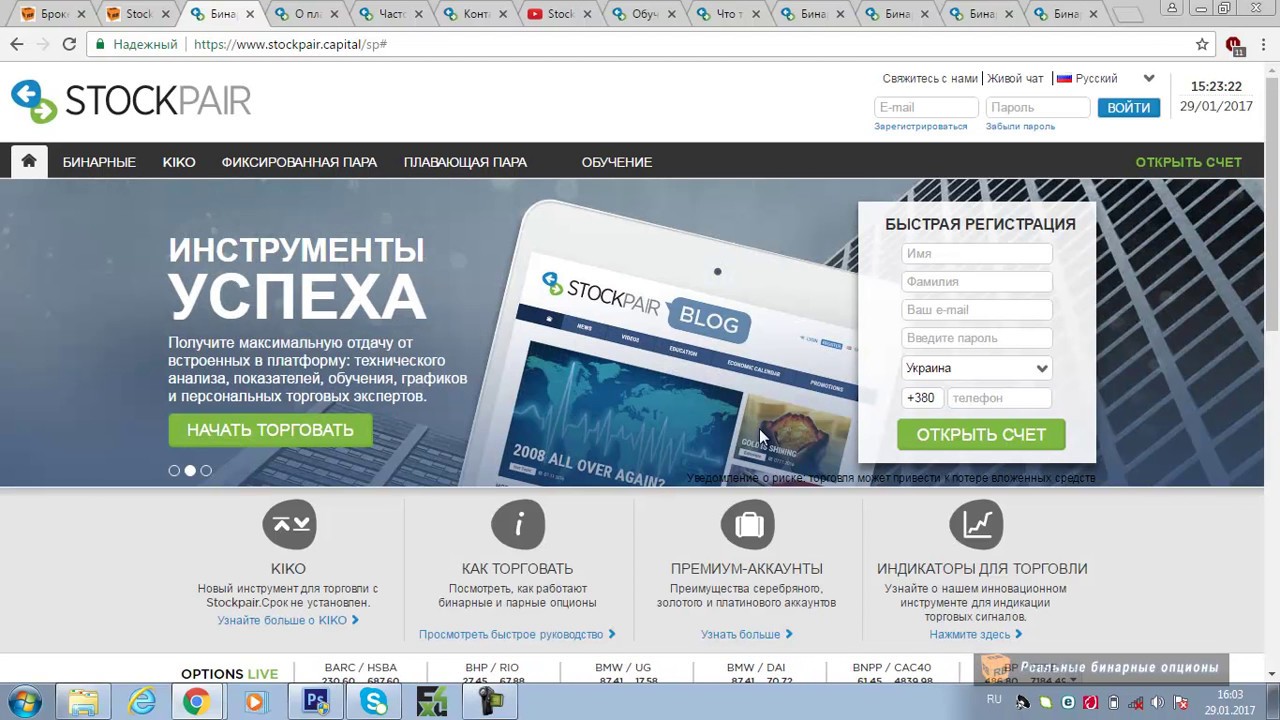Click the red extension icon in toolbar
Image resolution: width=1280 pixels, height=720 pixels.
(x=1234, y=45)
